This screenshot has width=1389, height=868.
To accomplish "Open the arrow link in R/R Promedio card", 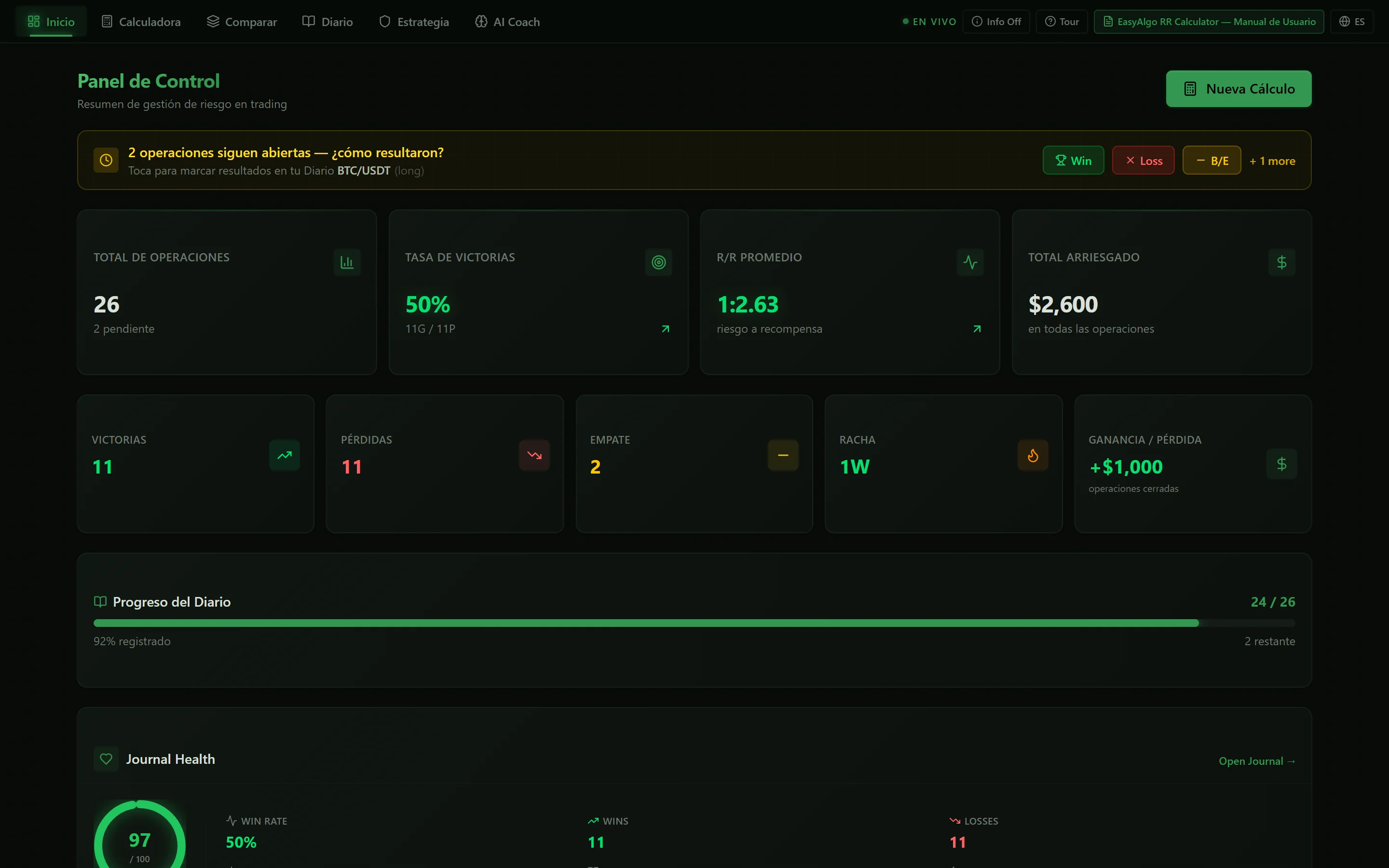I will 977,329.
